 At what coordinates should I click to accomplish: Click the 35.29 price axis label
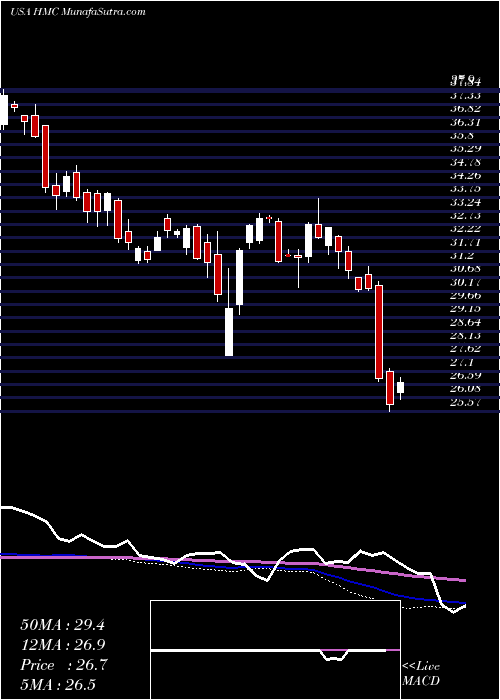click(x=465, y=149)
